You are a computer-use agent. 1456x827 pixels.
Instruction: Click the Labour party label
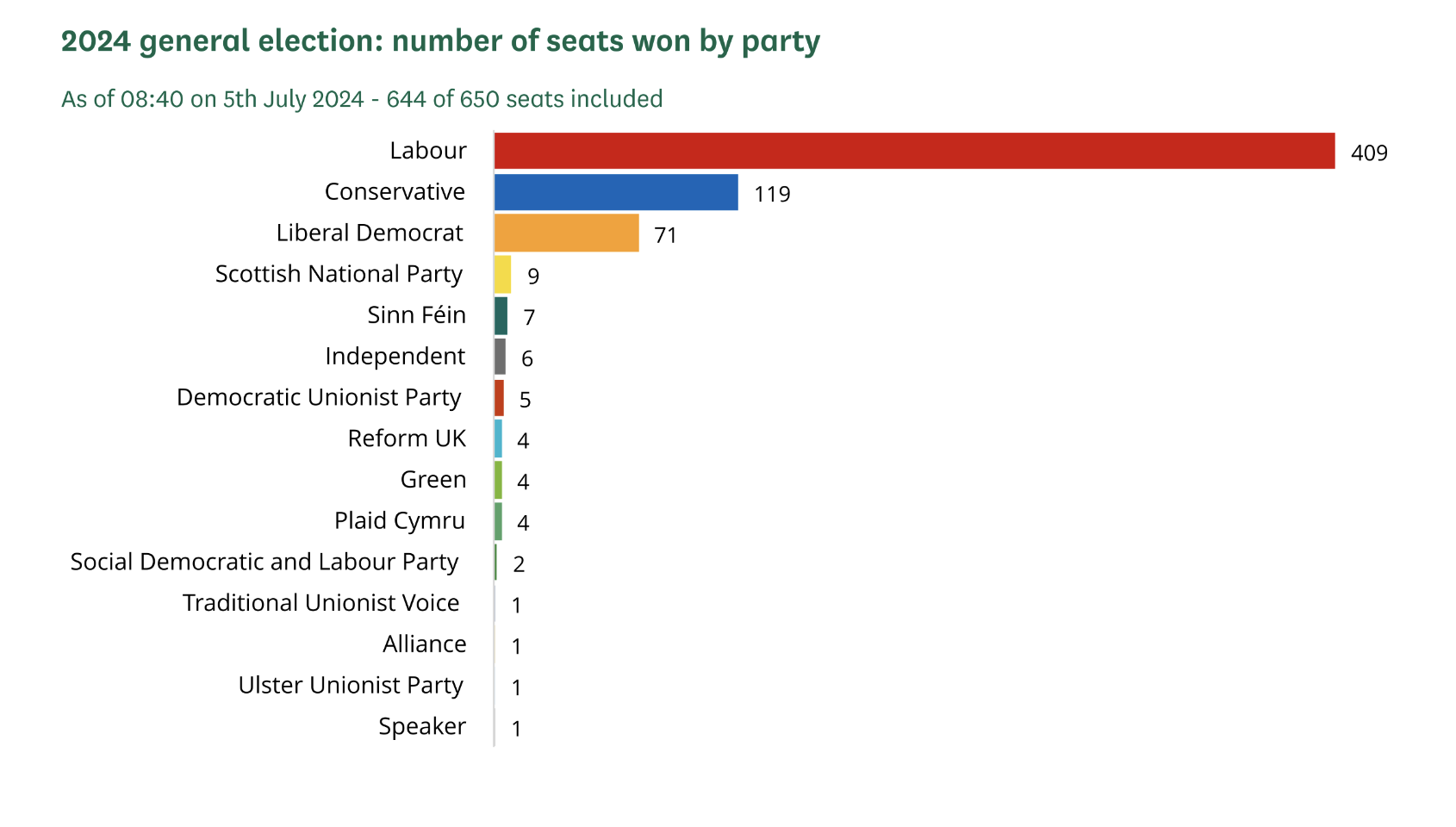click(x=427, y=151)
